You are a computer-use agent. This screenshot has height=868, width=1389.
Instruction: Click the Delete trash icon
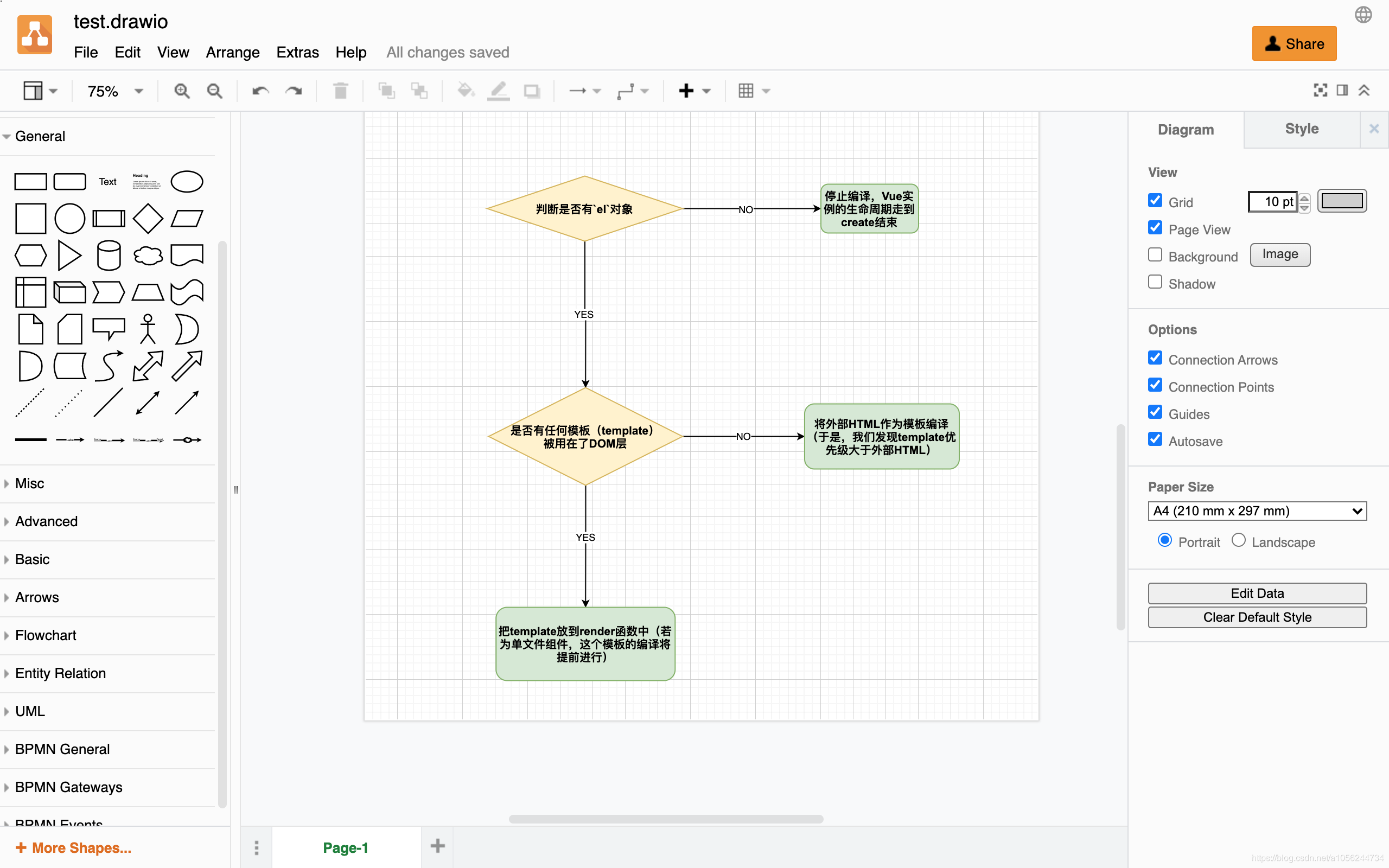pyautogui.click(x=340, y=91)
